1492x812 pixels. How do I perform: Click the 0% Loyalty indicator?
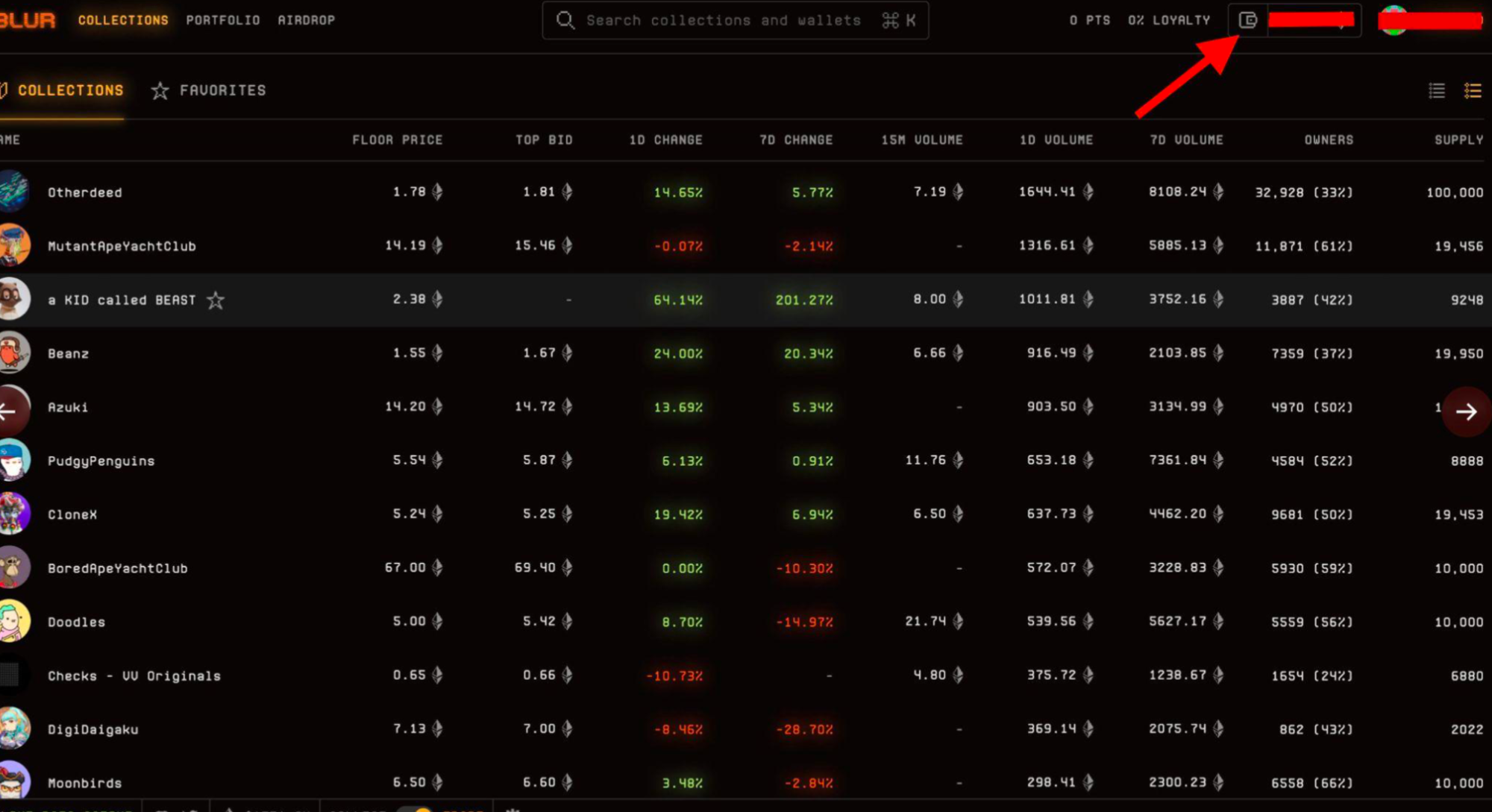click(1169, 20)
